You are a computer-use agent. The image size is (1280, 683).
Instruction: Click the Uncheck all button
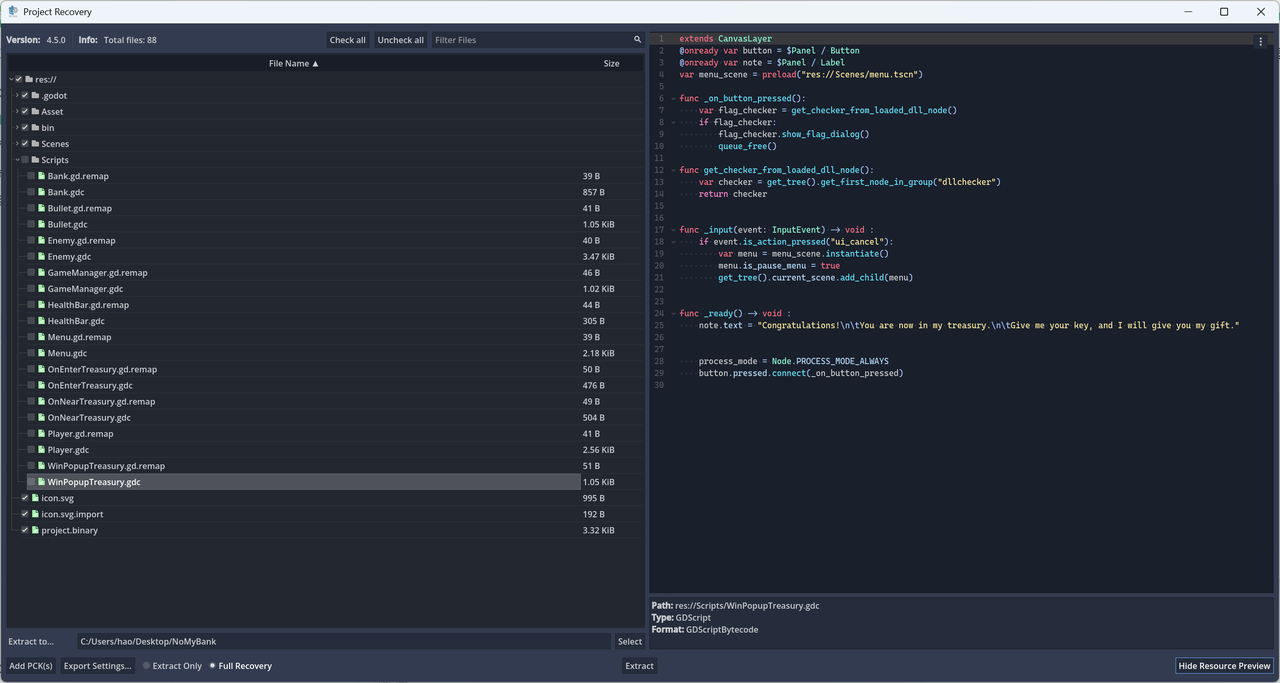click(400, 40)
